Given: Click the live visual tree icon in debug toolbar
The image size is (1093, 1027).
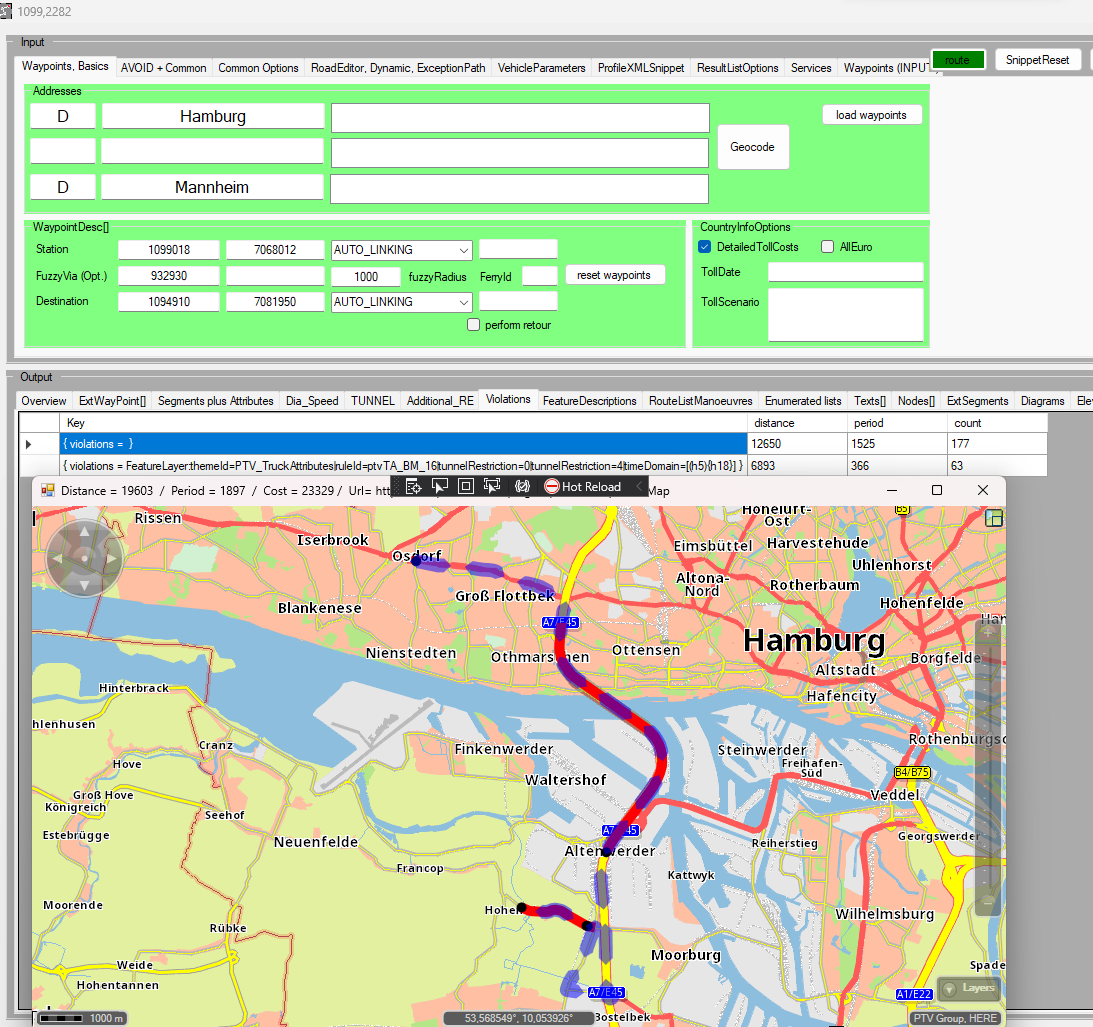Looking at the screenshot, I should 413,486.
